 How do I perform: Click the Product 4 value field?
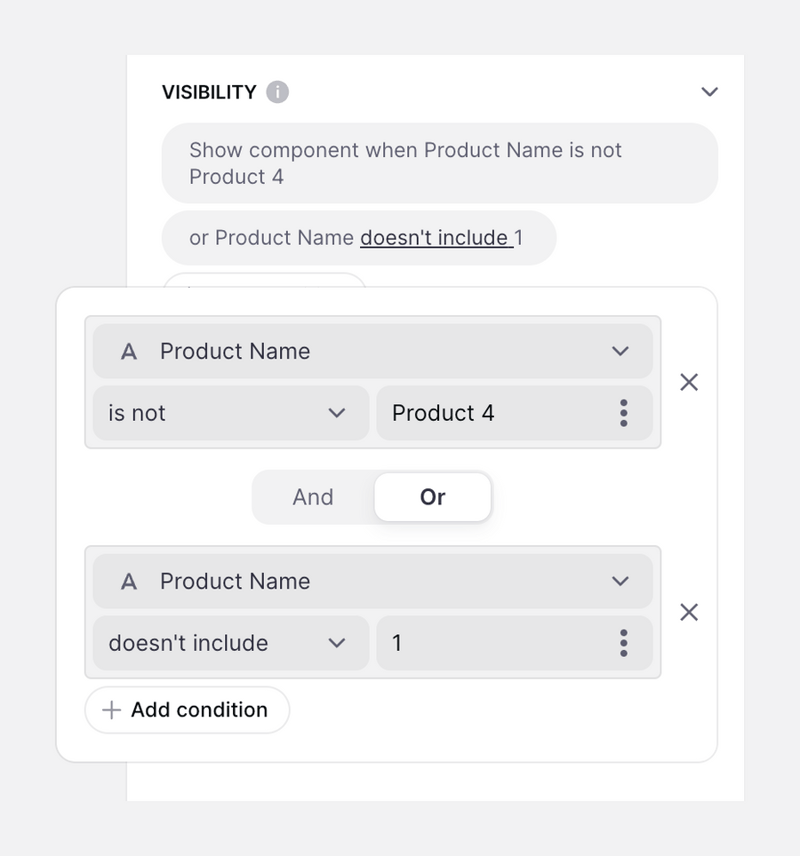tap(480, 413)
